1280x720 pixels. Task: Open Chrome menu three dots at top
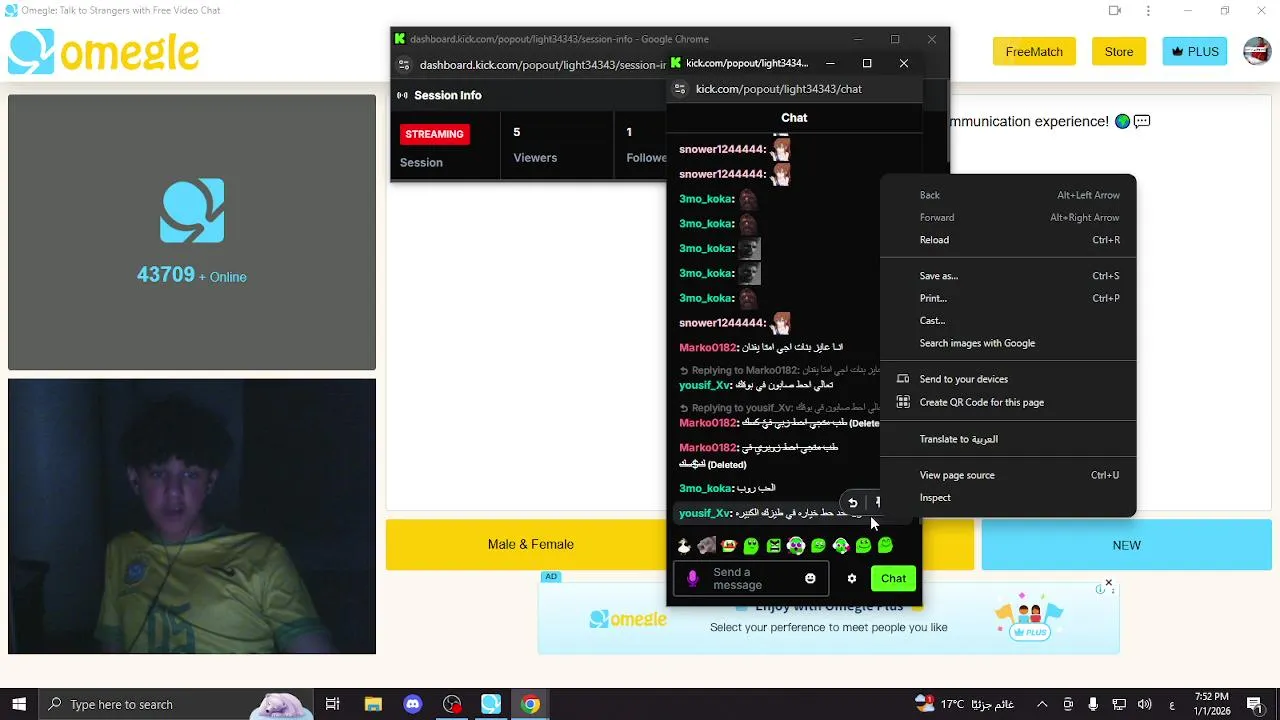point(1148,11)
